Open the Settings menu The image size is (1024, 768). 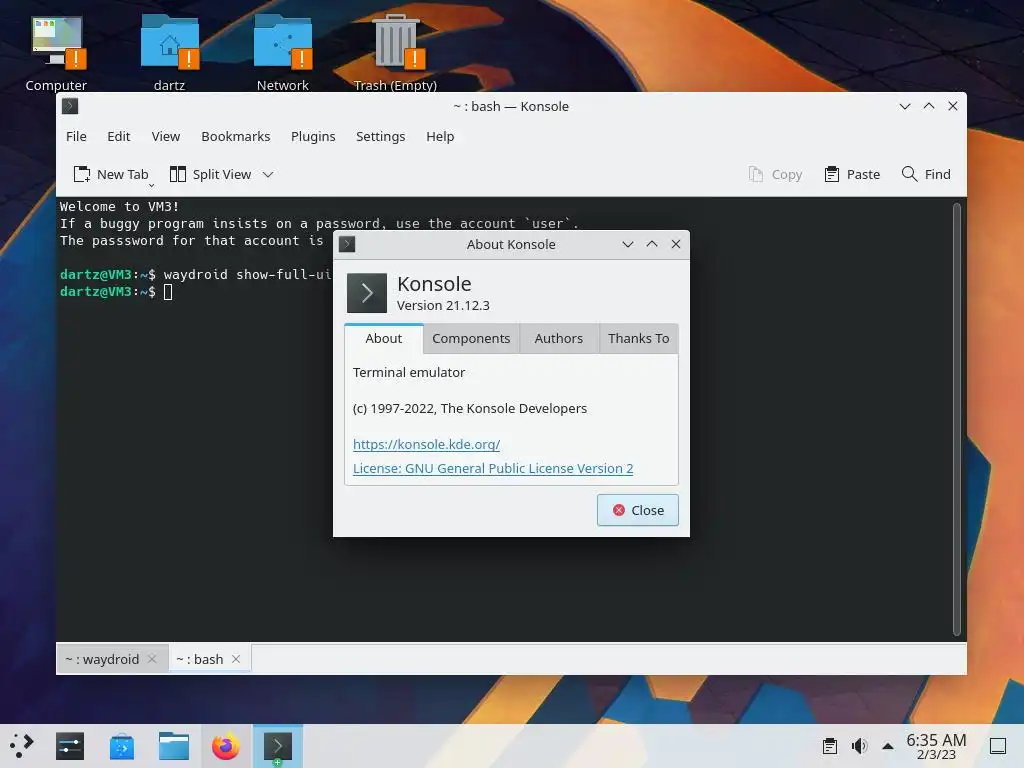point(381,136)
